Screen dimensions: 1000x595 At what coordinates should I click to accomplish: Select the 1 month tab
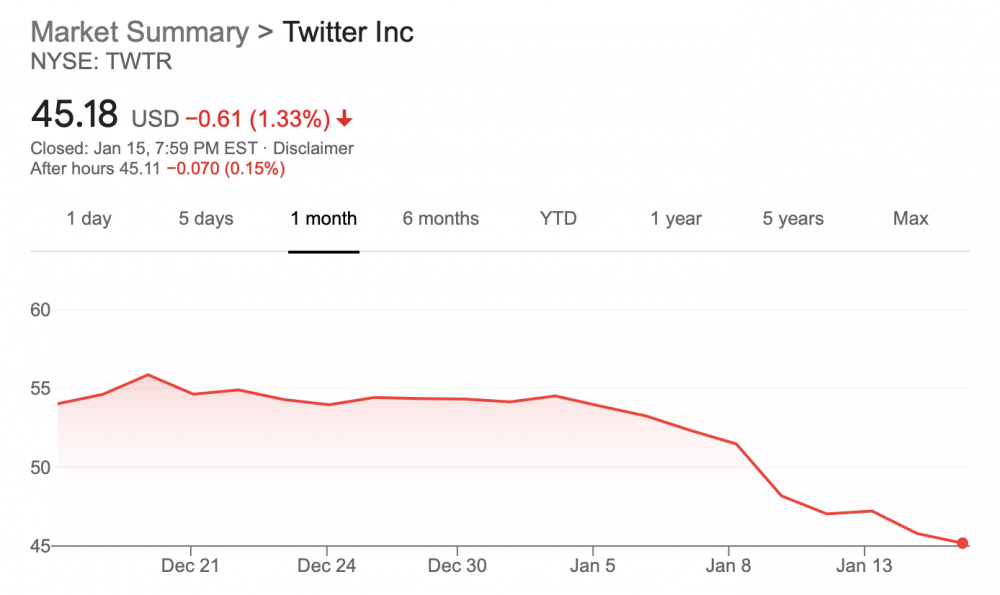324,218
